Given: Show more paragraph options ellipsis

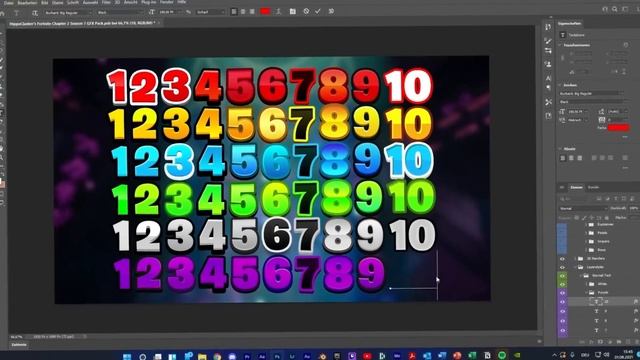Looking at the screenshot, I should (x=625, y=168).
